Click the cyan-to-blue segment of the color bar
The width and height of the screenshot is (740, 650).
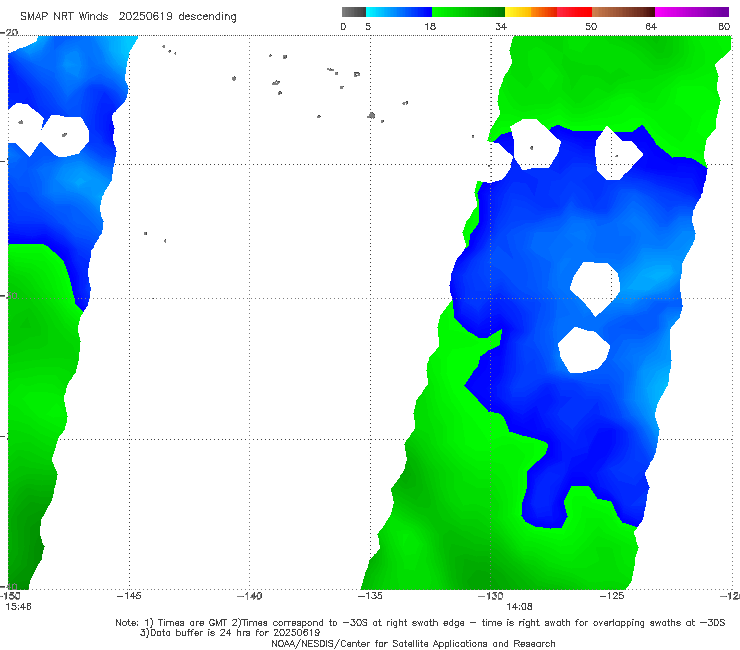point(399,12)
